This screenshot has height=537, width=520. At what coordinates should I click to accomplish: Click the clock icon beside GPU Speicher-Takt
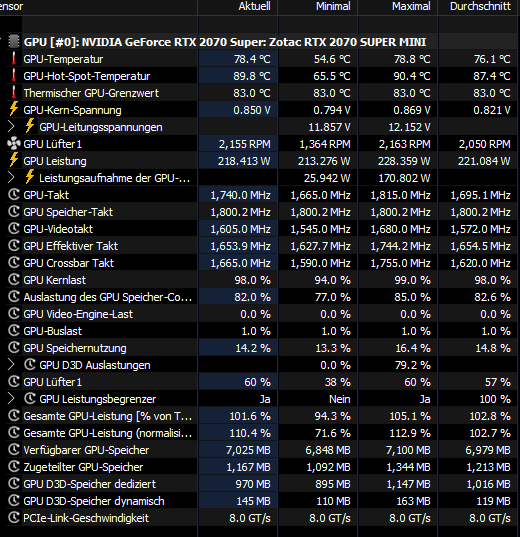click(14, 212)
